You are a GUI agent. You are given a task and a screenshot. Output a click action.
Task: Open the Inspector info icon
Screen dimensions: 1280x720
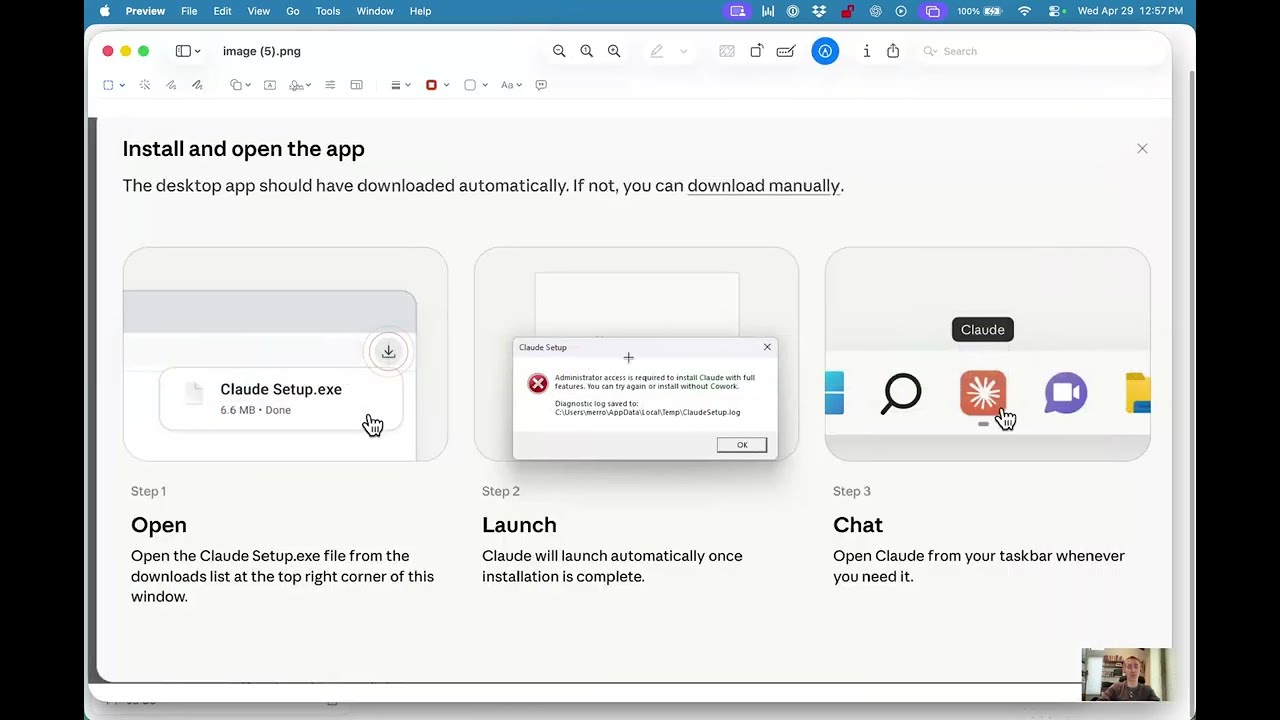click(x=866, y=51)
